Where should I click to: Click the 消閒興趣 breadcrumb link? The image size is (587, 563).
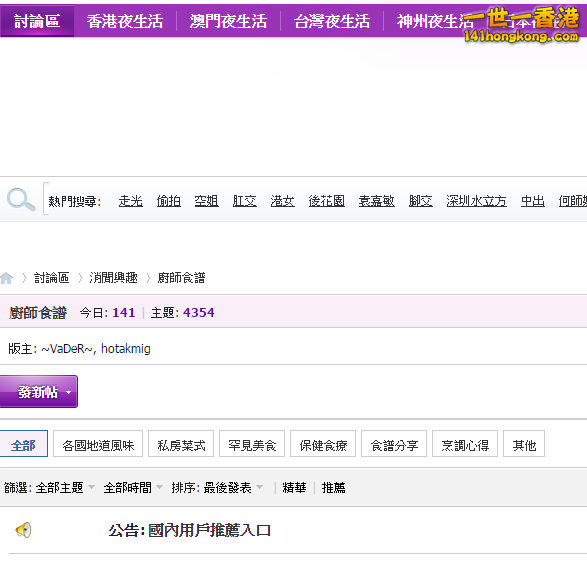[113, 278]
